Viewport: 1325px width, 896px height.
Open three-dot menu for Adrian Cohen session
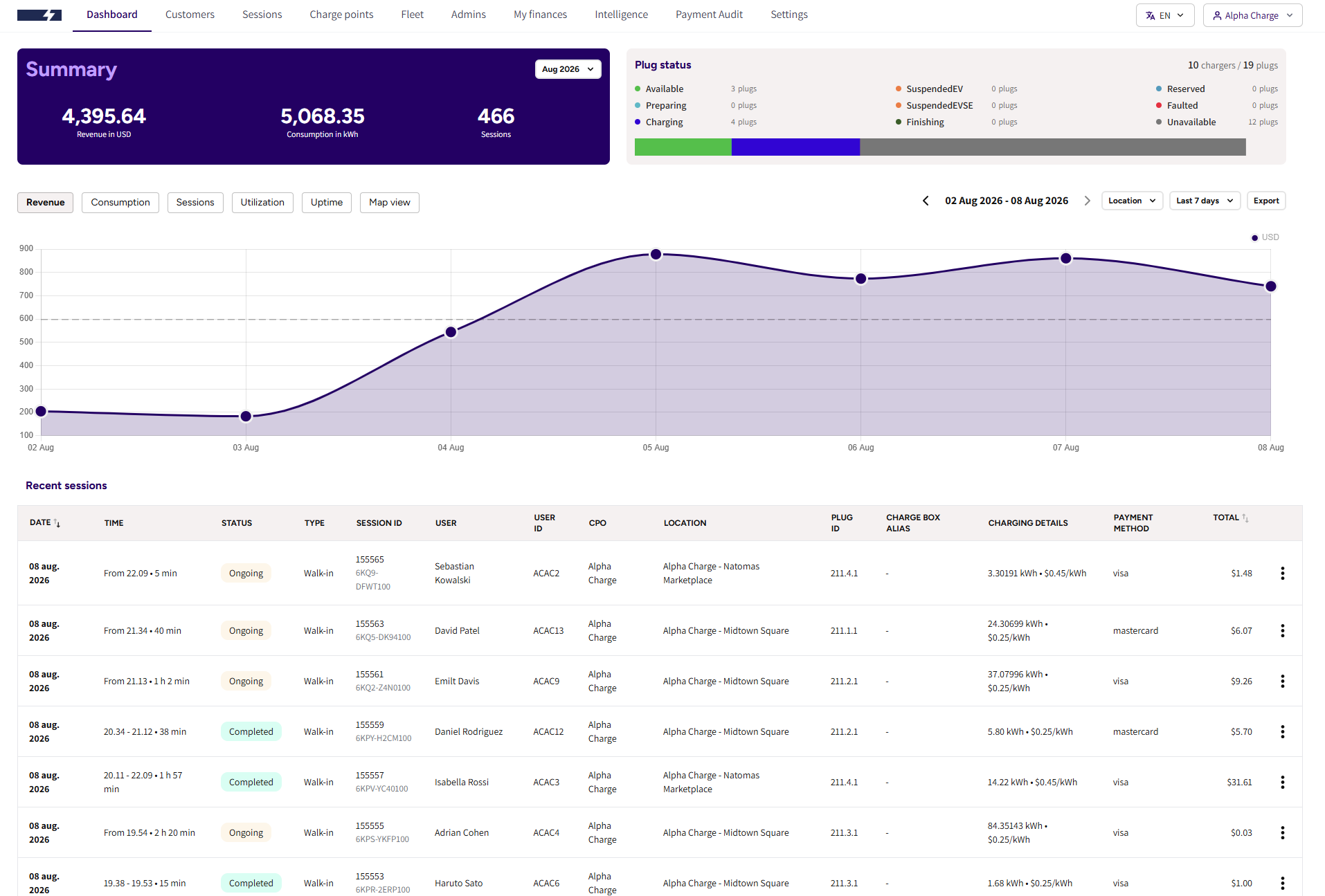click(x=1282, y=832)
